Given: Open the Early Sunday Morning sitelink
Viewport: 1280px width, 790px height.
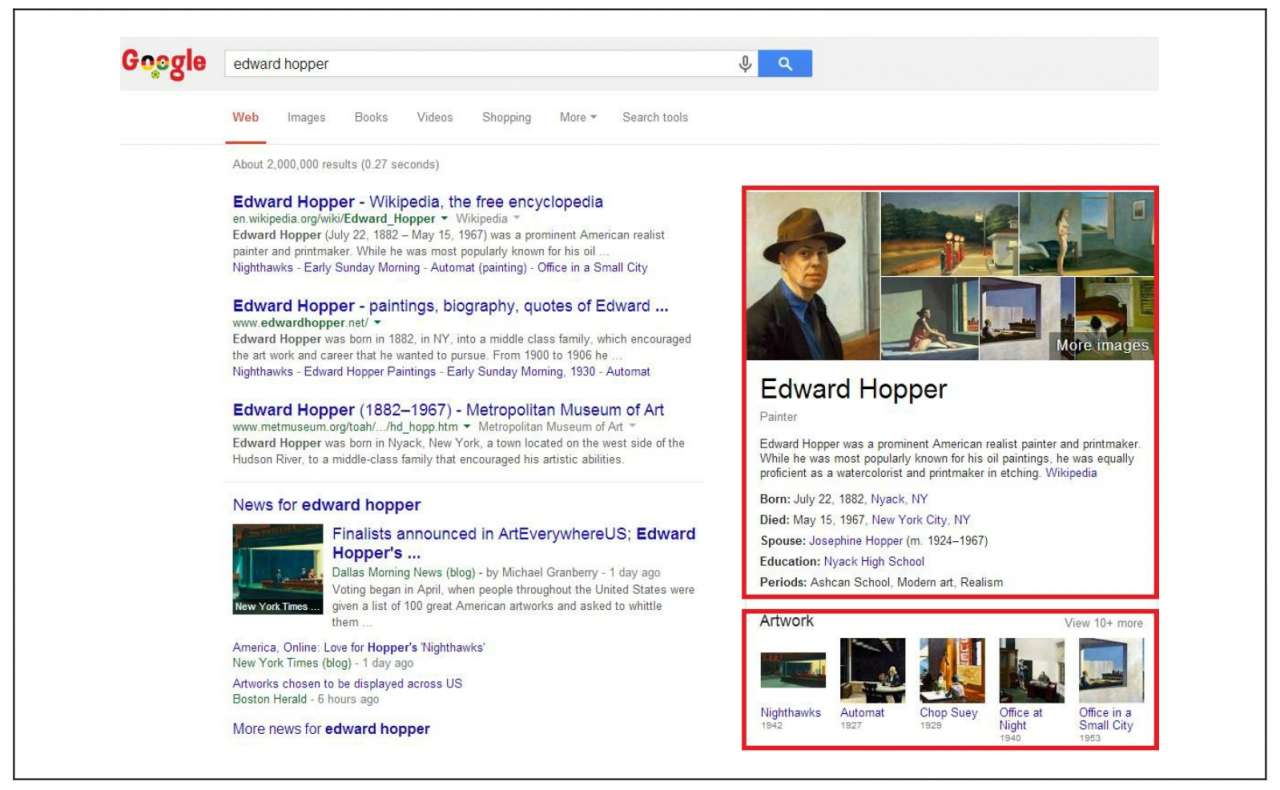Looking at the screenshot, I should click(364, 267).
